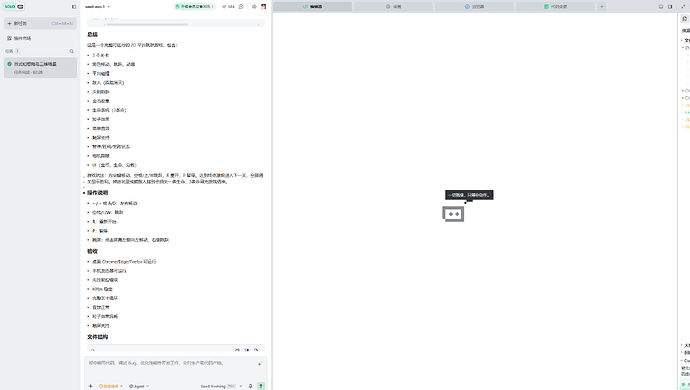Attach context with the plus icon in input
The width and height of the screenshot is (690, 390).
pyautogui.click(x=91, y=386)
